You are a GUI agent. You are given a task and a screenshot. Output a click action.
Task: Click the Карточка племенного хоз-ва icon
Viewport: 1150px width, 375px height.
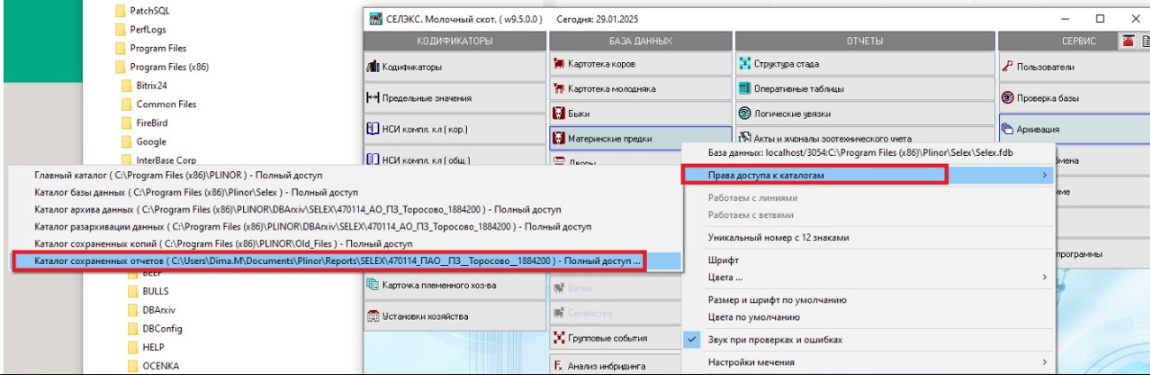[x=373, y=285]
